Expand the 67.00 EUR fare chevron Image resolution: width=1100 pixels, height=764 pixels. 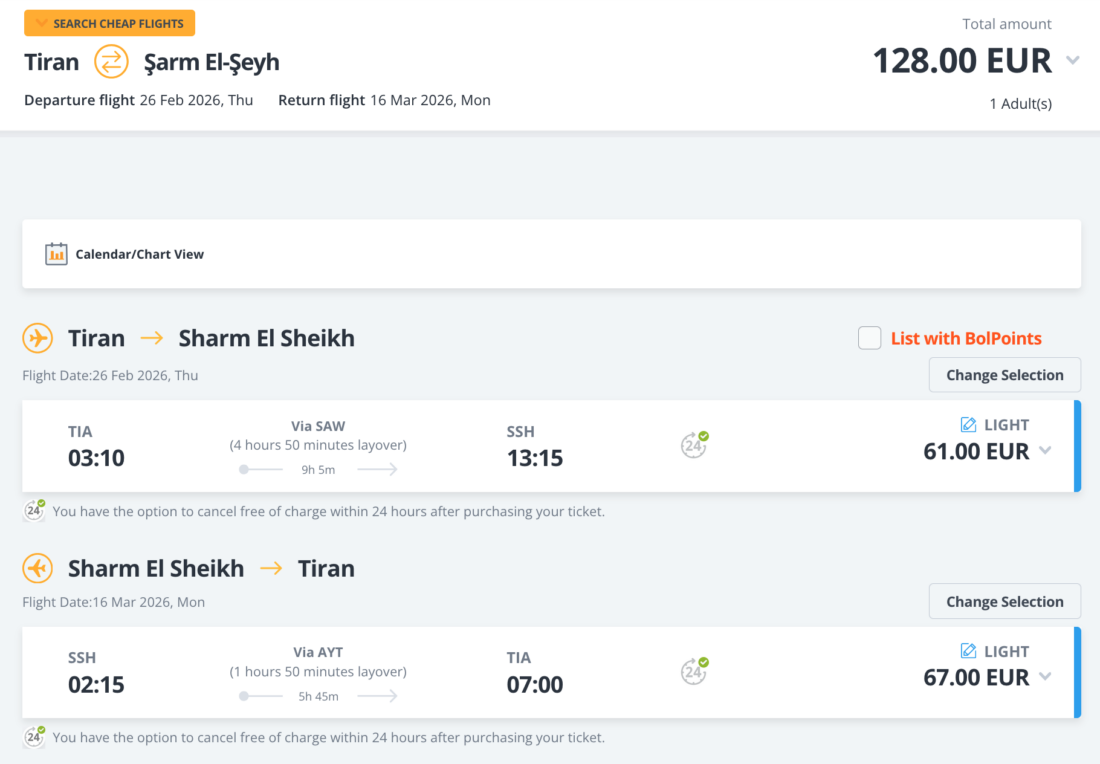(x=1045, y=677)
